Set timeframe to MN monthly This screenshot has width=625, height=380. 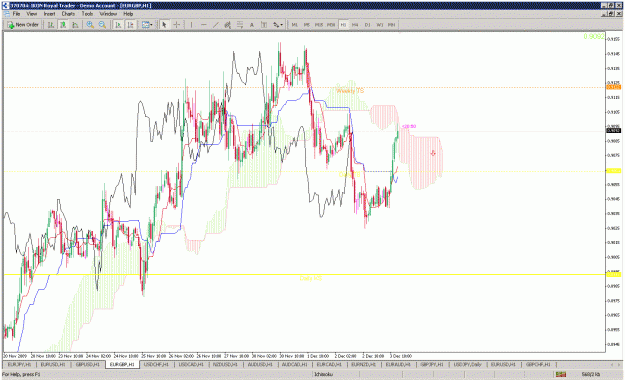pyautogui.click(x=391, y=25)
